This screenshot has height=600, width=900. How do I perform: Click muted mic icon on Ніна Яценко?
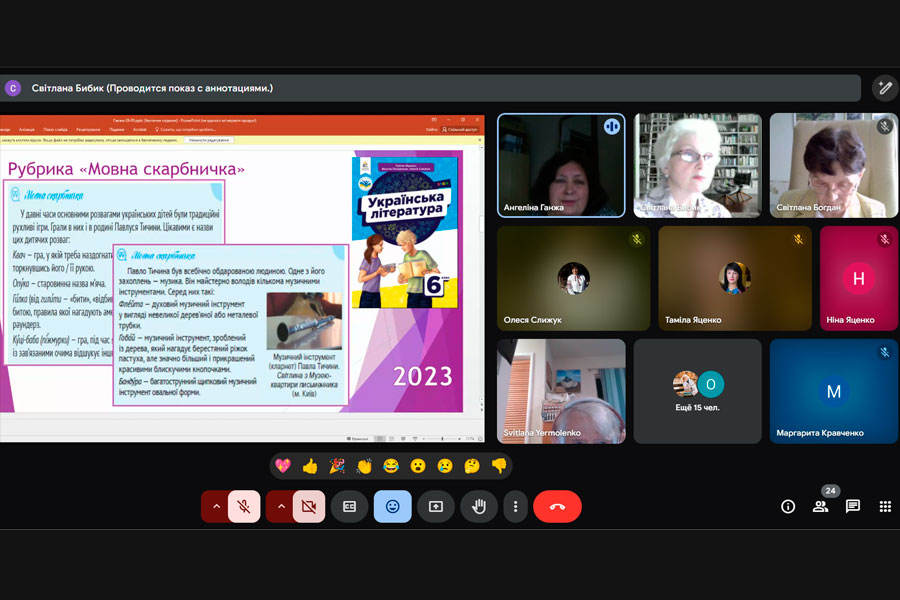coord(885,239)
